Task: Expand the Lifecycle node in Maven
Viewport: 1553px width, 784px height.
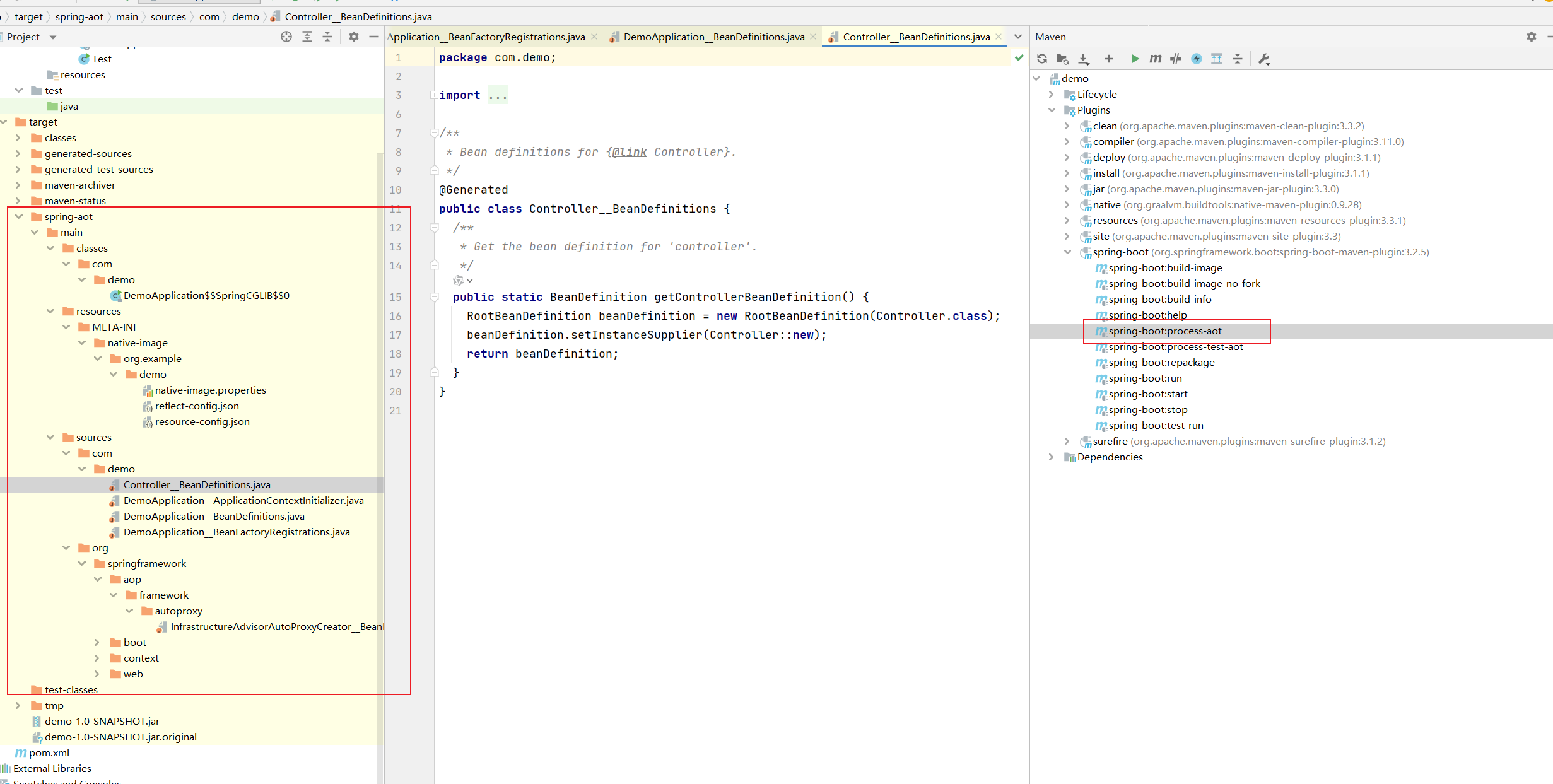Action: [x=1051, y=94]
